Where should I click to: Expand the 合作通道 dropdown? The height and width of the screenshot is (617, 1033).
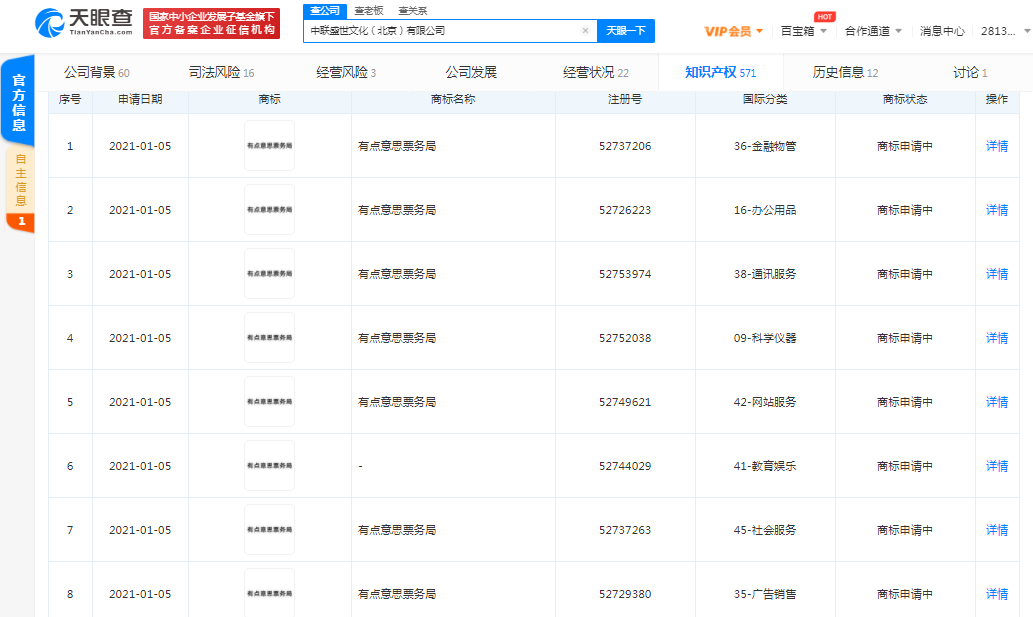tap(866, 31)
